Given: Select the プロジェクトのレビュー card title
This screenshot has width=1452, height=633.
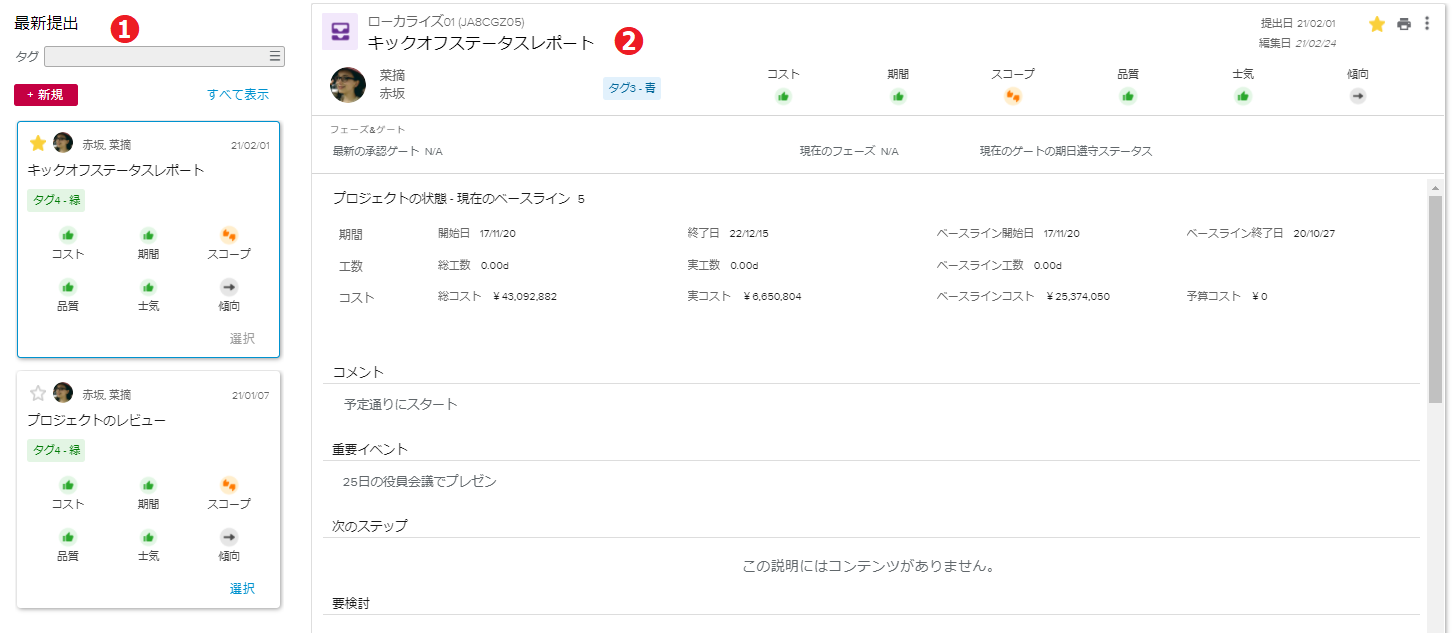Looking at the screenshot, I should 96,420.
